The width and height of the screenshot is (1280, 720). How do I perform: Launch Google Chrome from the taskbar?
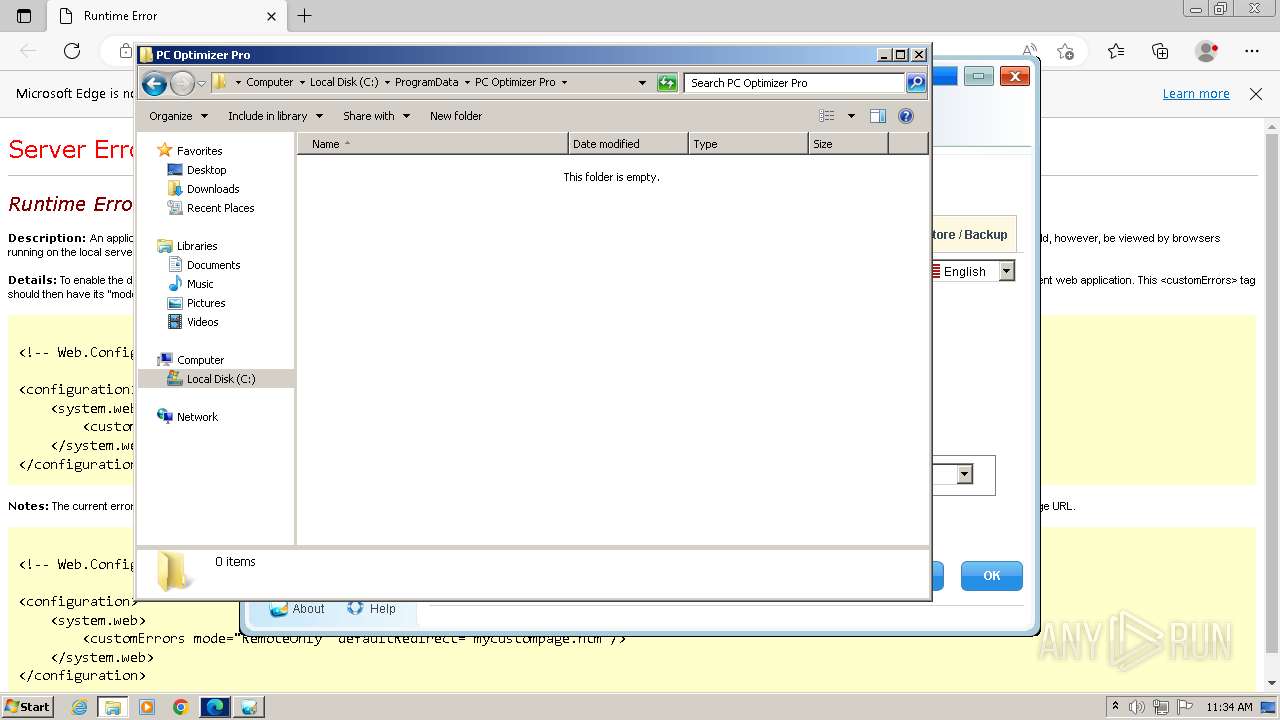[x=181, y=707]
